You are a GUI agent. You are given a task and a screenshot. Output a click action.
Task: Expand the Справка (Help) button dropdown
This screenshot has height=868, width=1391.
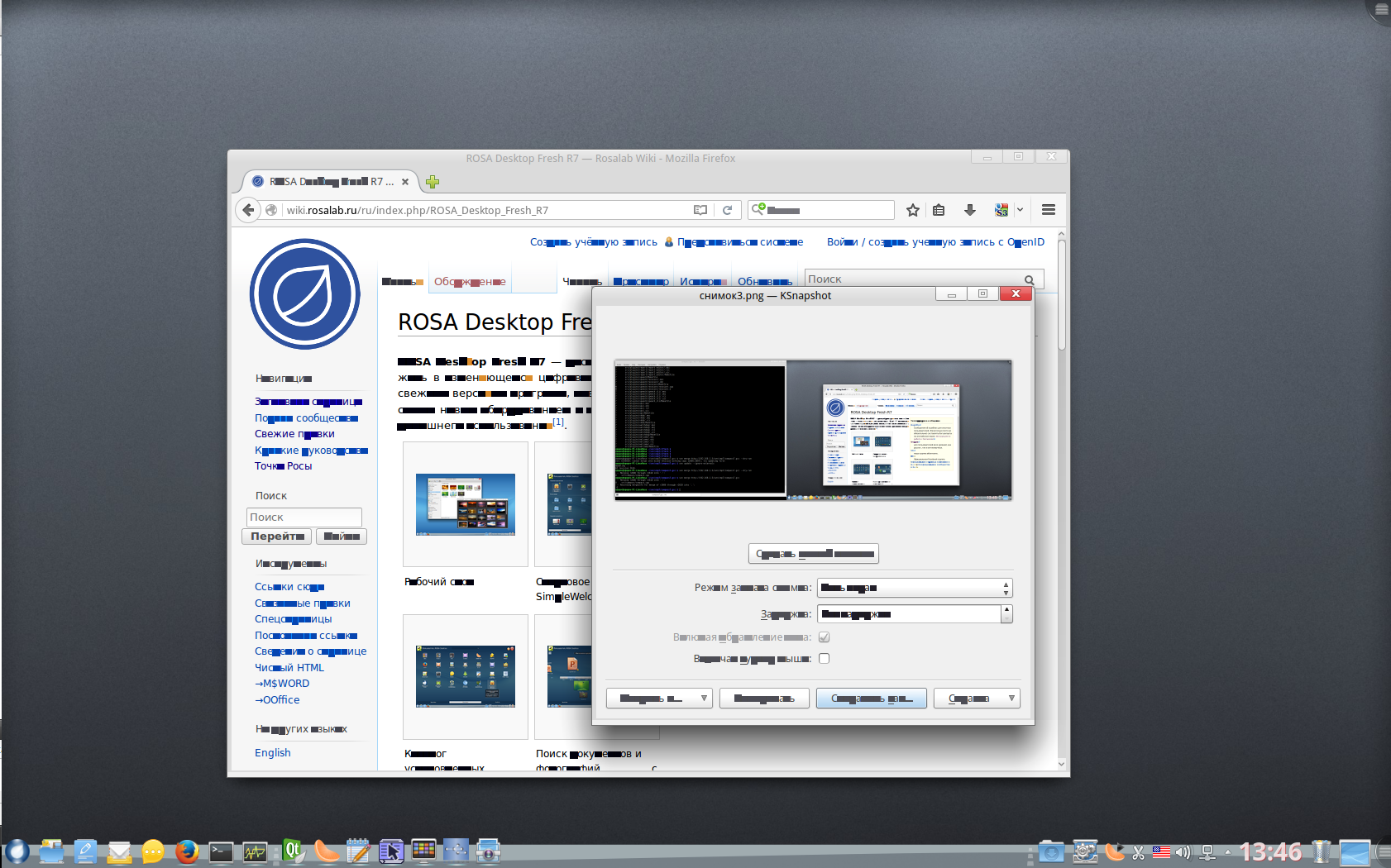coord(1011,699)
